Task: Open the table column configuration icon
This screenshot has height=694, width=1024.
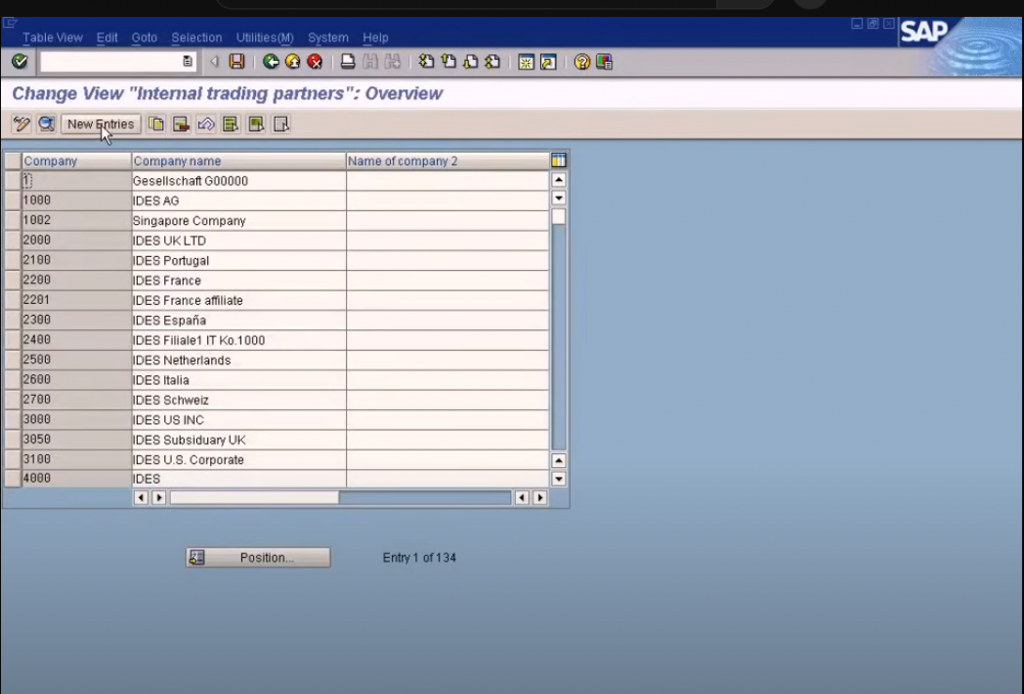Action: point(558,161)
